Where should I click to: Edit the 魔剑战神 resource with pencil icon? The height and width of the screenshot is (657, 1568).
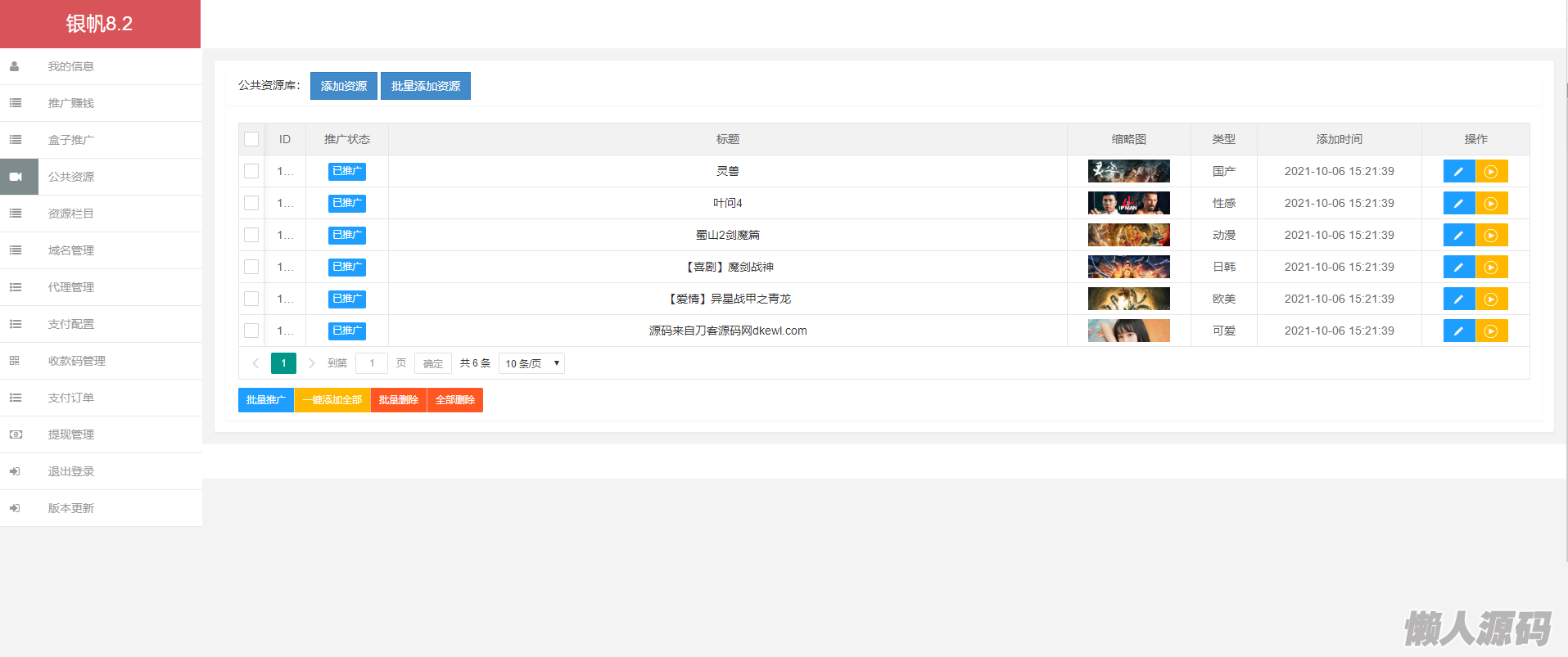click(1458, 268)
